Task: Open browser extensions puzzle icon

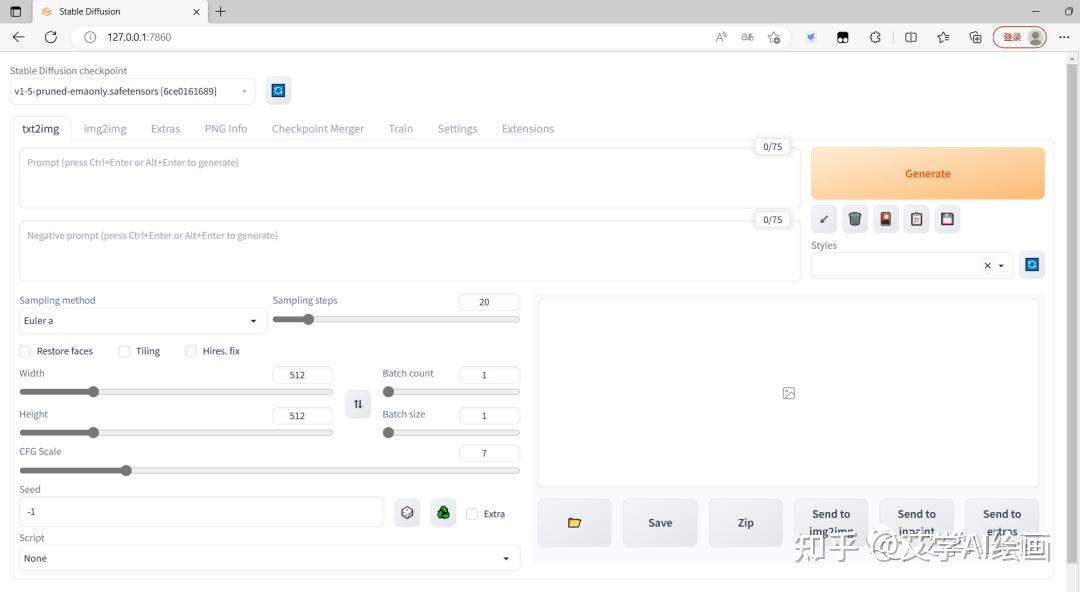Action: pyautogui.click(x=875, y=37)
